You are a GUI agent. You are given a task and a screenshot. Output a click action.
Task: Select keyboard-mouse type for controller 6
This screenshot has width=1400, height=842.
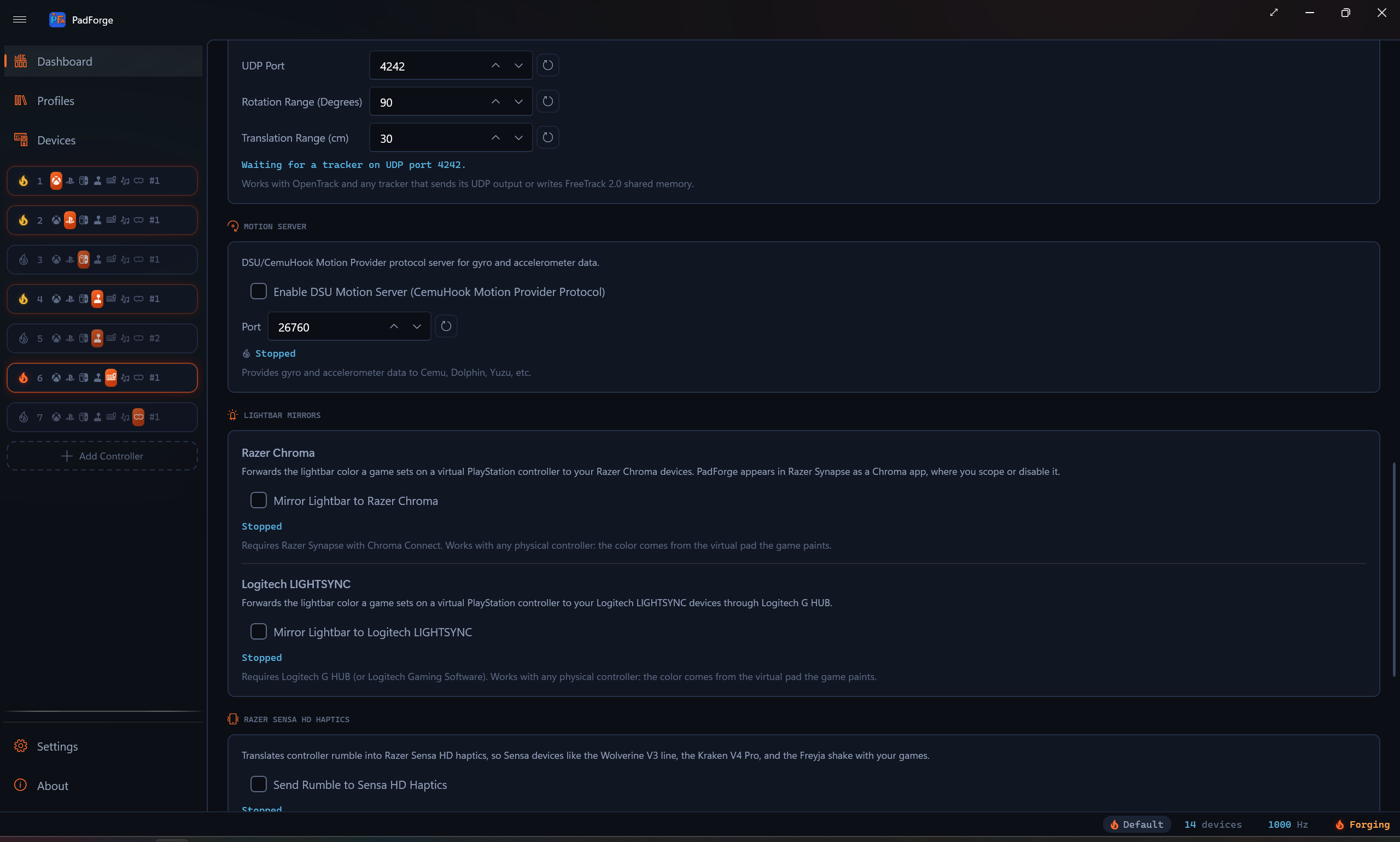pos(111,378)
